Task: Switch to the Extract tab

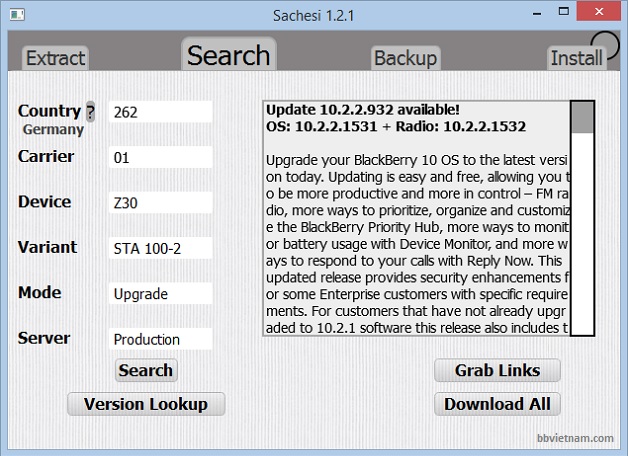Action: tap(56, 58)
